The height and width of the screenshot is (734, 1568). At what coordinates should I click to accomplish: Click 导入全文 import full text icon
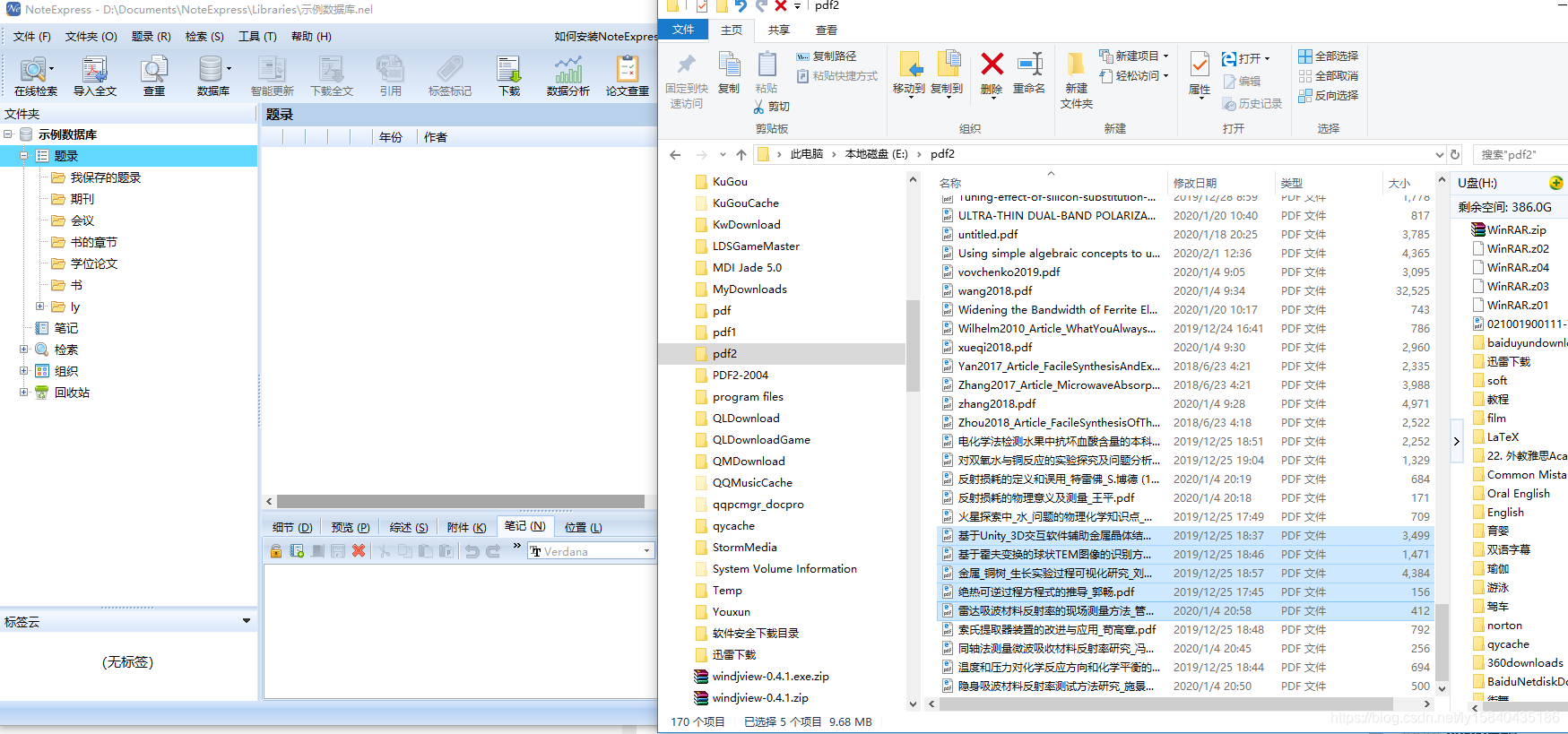click(x=94, y=75)
